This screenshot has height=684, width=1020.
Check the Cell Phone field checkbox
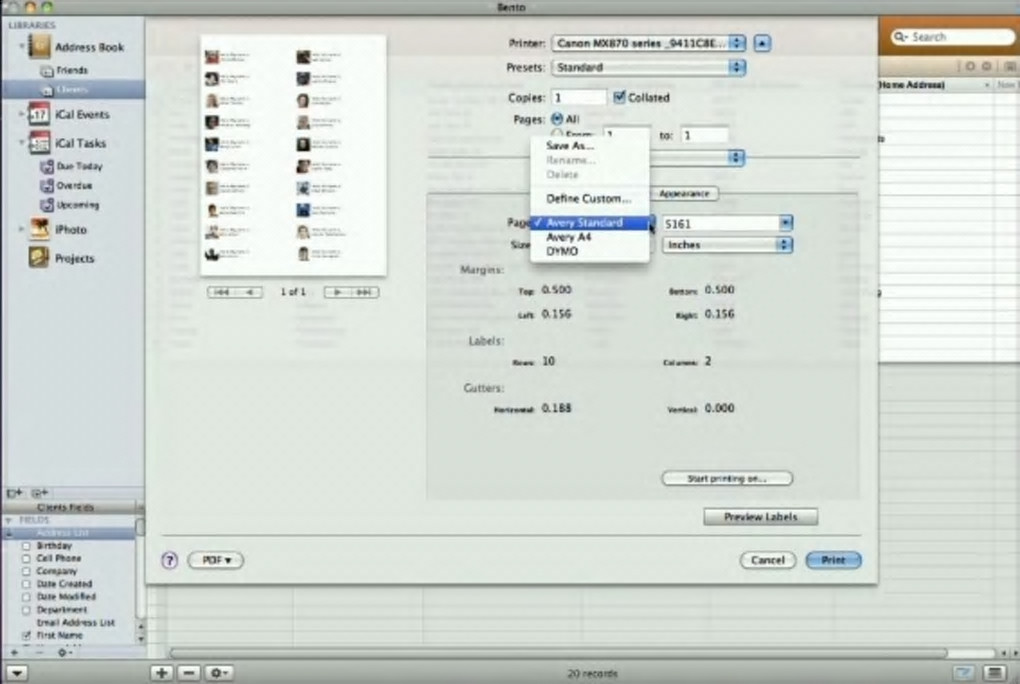tap(26, 558)
